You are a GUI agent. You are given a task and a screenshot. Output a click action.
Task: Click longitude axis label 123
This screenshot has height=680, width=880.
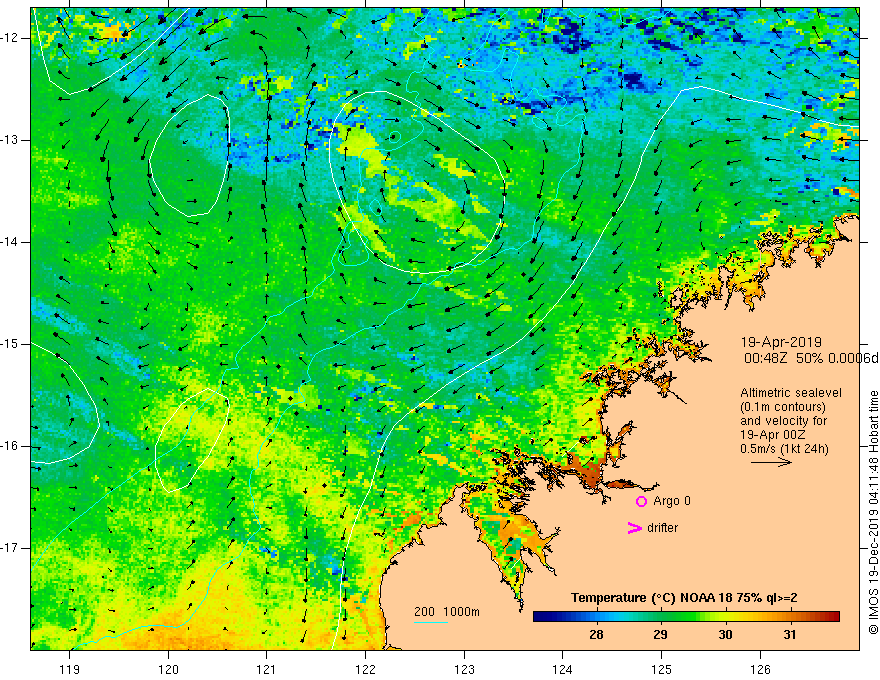(464, 669)
